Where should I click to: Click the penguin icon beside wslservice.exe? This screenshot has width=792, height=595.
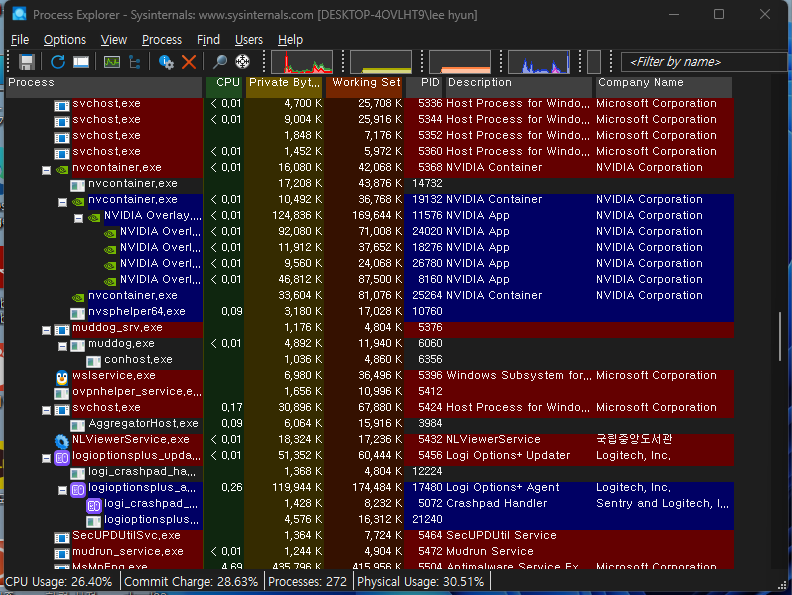(62, 376)
